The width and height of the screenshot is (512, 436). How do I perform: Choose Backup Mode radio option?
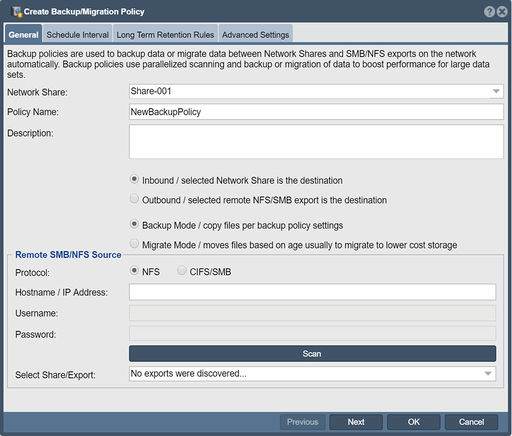[x=134, y=224]
